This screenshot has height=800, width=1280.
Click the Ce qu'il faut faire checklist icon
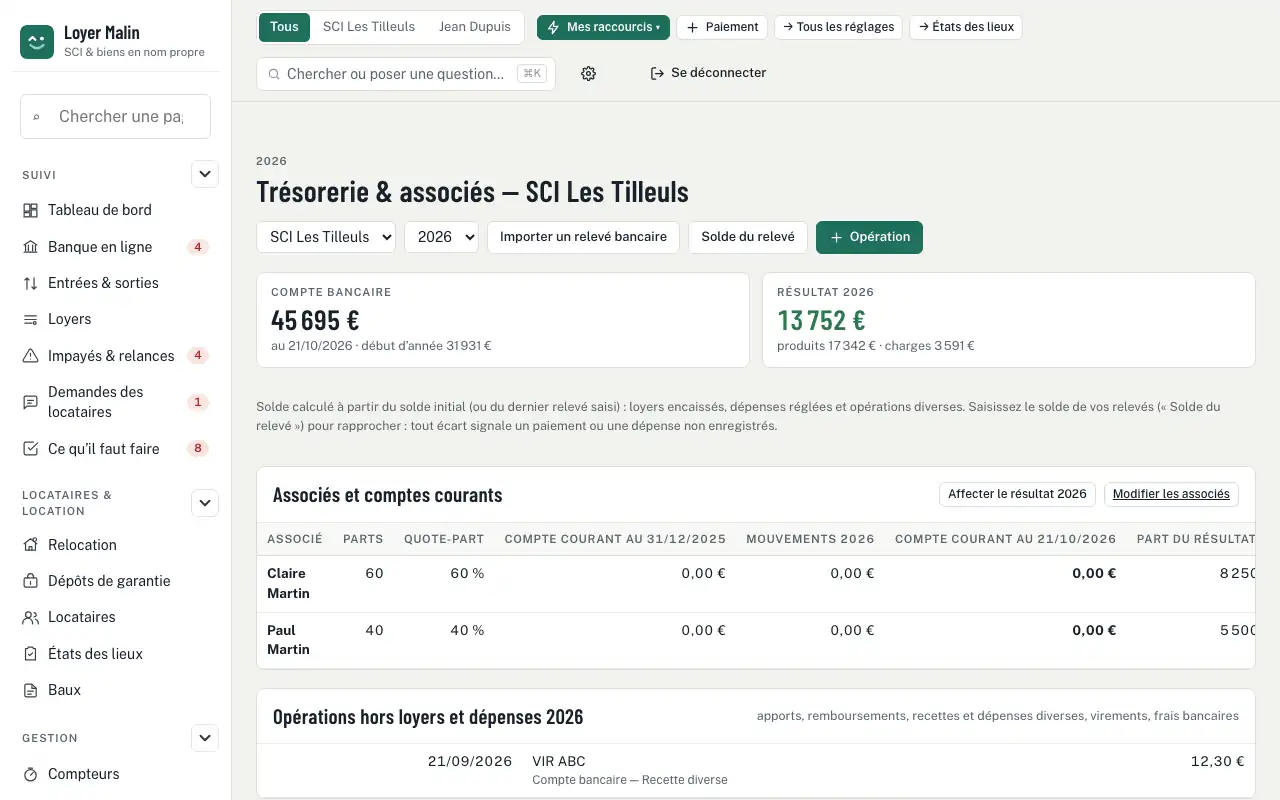point(30,449)
